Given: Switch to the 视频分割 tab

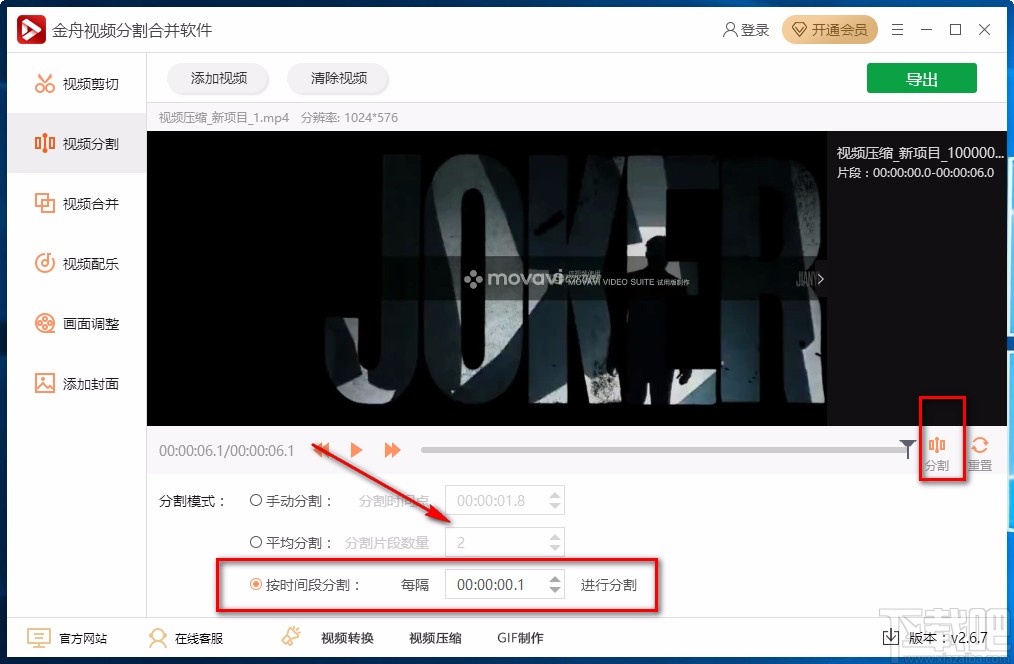Looking at the screenshot, I should tap(77, 143).
